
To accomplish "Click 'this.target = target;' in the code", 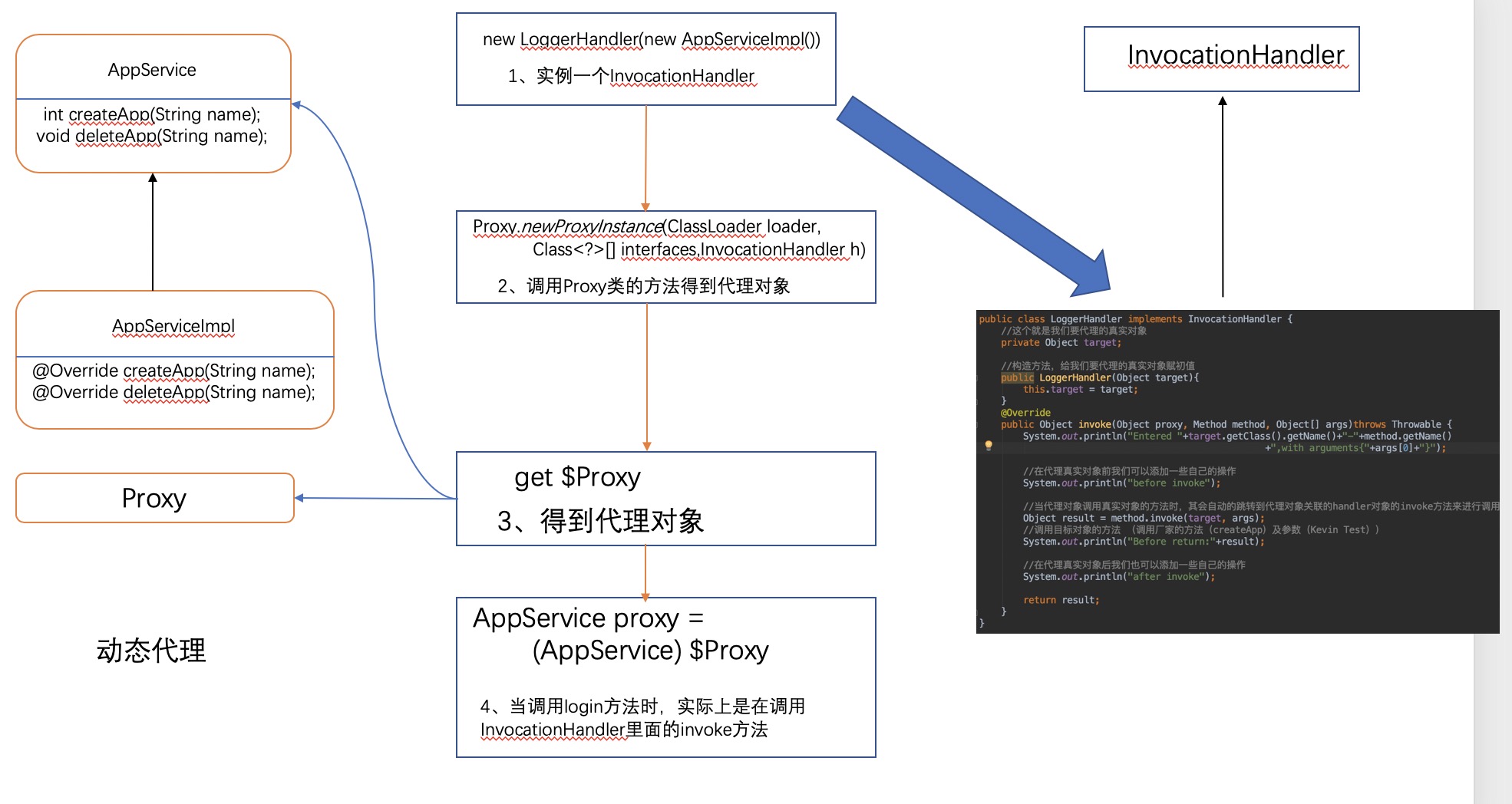I will [1080, 390].
